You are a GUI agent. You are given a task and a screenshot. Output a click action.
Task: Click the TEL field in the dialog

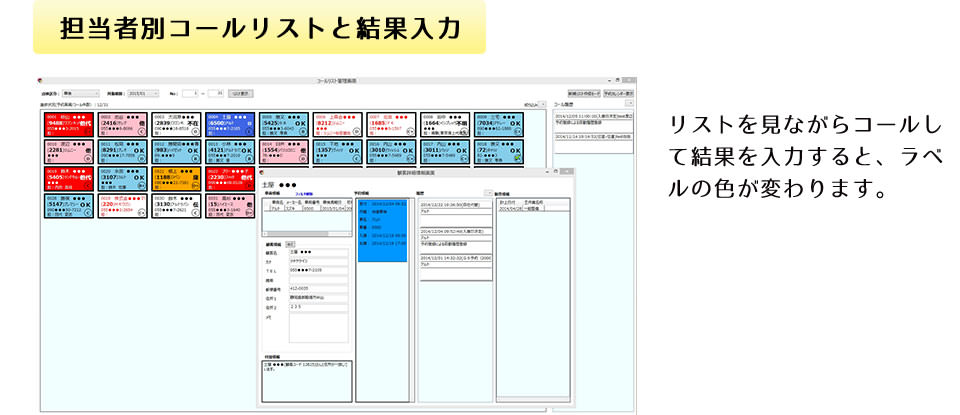click(x=318, y=271)
